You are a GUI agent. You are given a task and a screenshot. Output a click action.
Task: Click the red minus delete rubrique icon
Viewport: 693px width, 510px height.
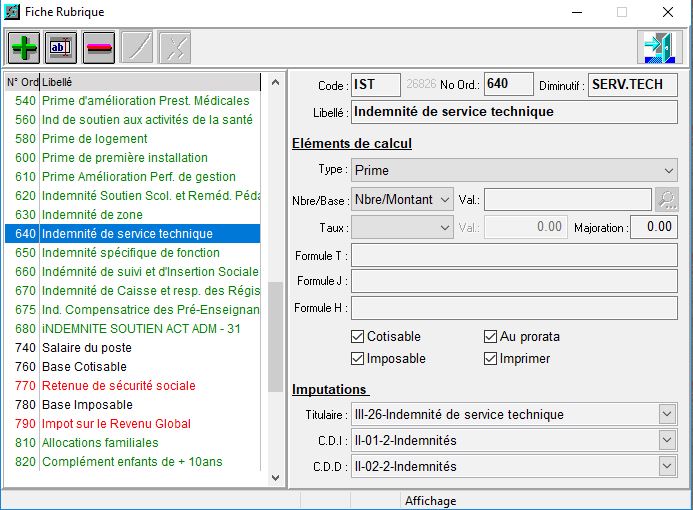(99, 47)
